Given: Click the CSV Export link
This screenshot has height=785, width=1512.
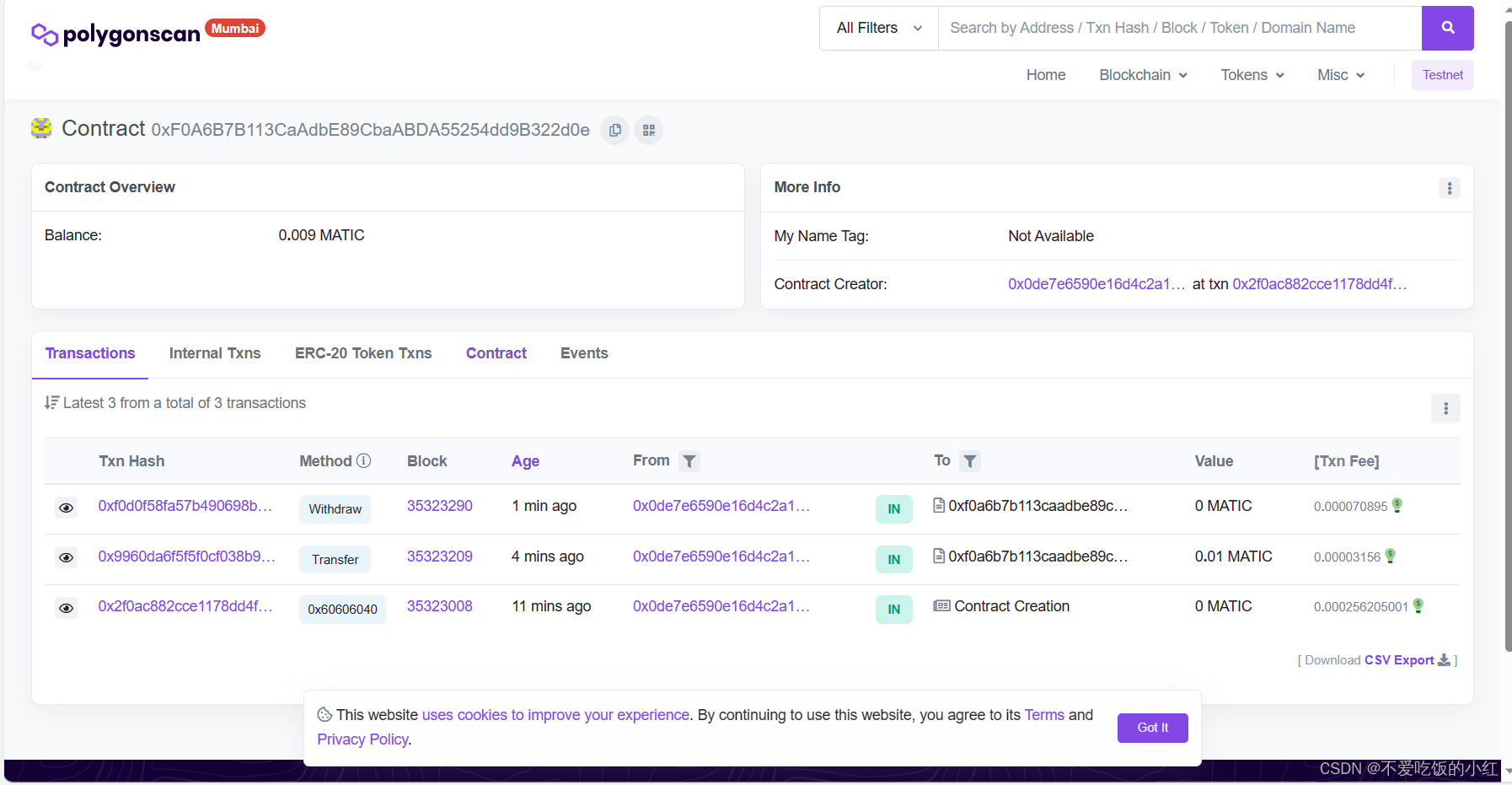Looking at the screenshot, I should tap(1399, 660).
